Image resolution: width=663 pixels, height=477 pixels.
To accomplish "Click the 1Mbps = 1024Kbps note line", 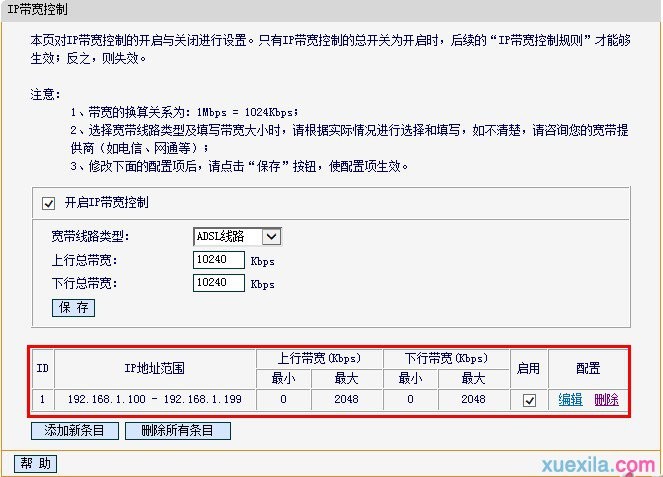I will (185, 112).
